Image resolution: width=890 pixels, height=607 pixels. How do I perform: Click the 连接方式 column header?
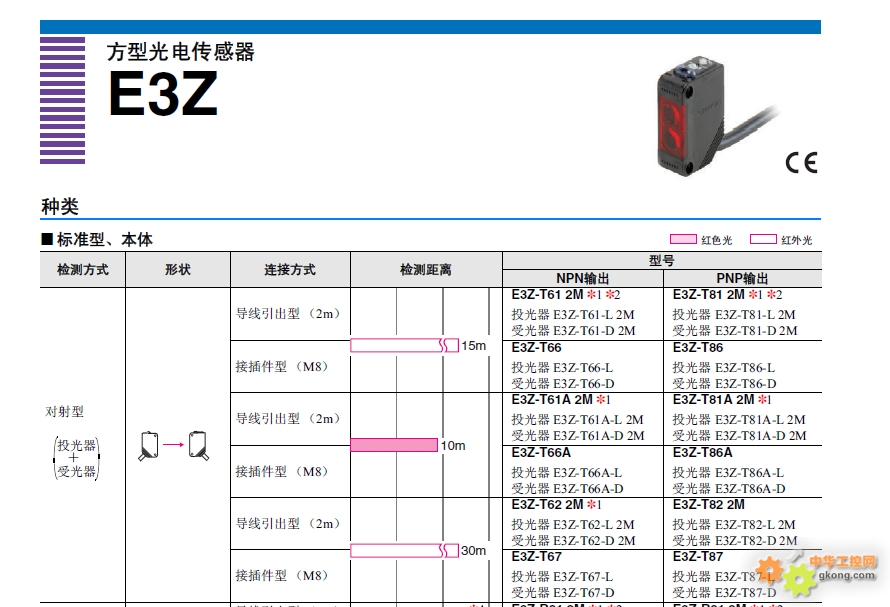[290, 270]
